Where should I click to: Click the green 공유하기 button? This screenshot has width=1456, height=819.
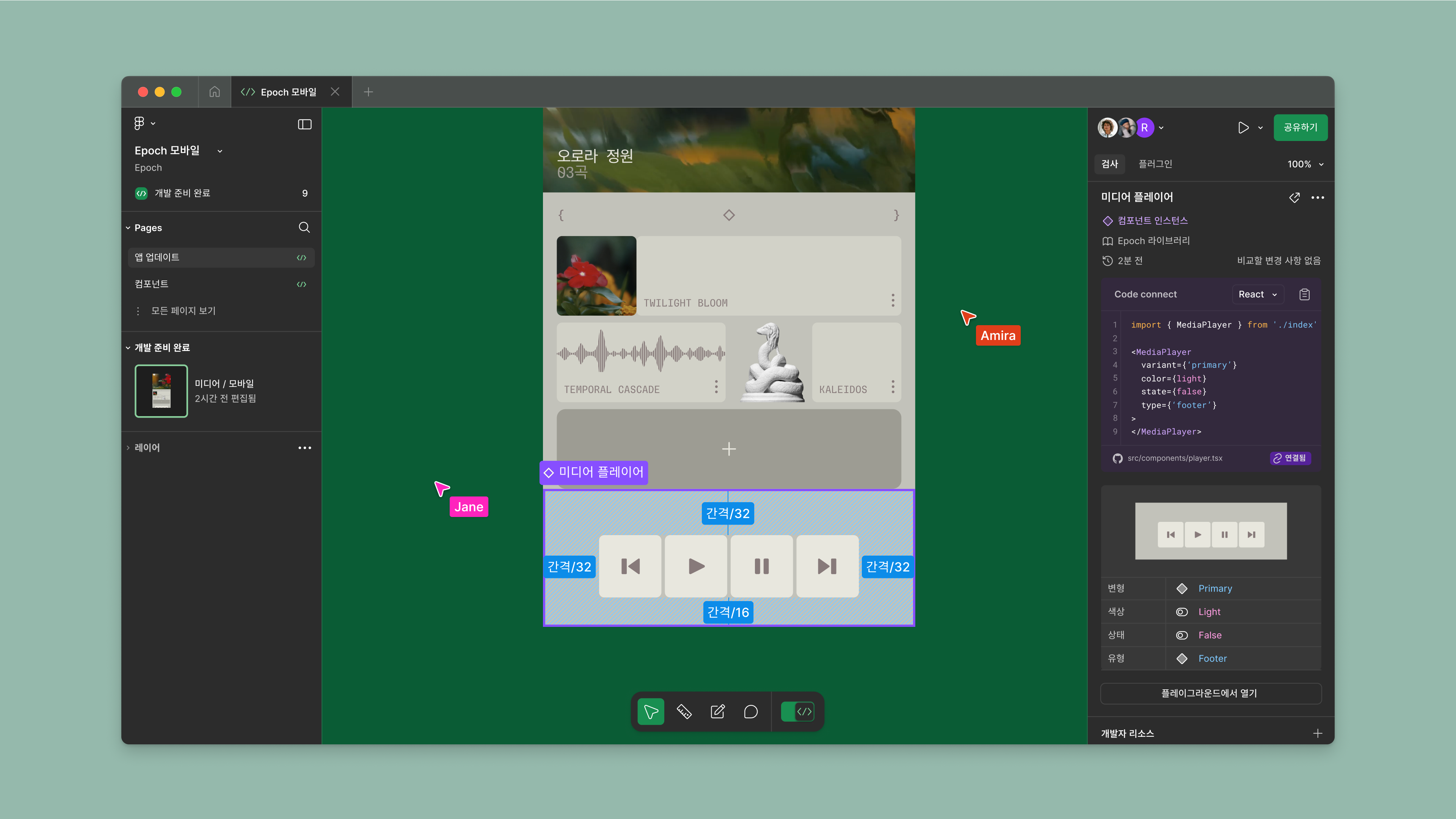tap(1300, 128)
